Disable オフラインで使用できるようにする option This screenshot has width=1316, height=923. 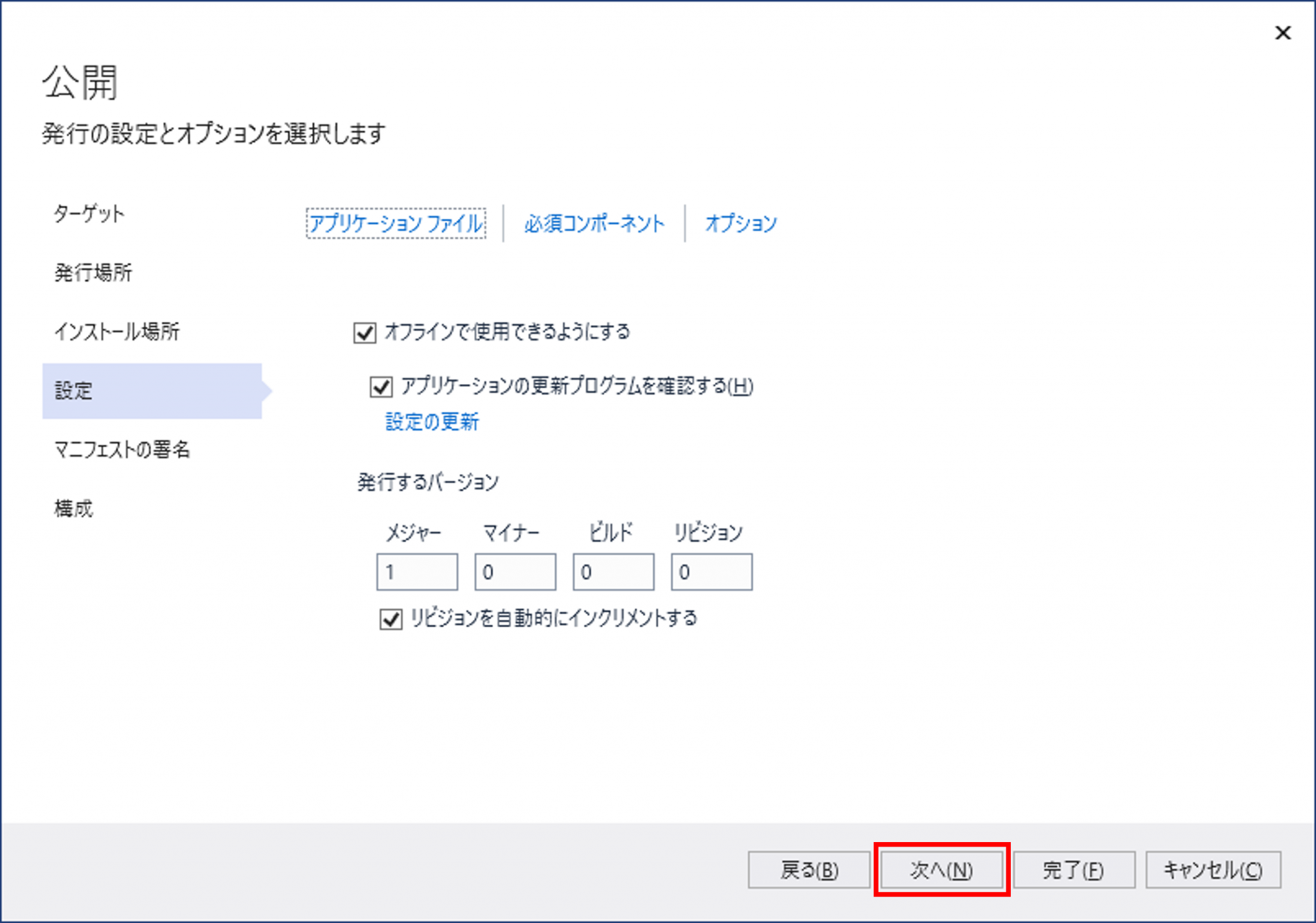[364, 332]
